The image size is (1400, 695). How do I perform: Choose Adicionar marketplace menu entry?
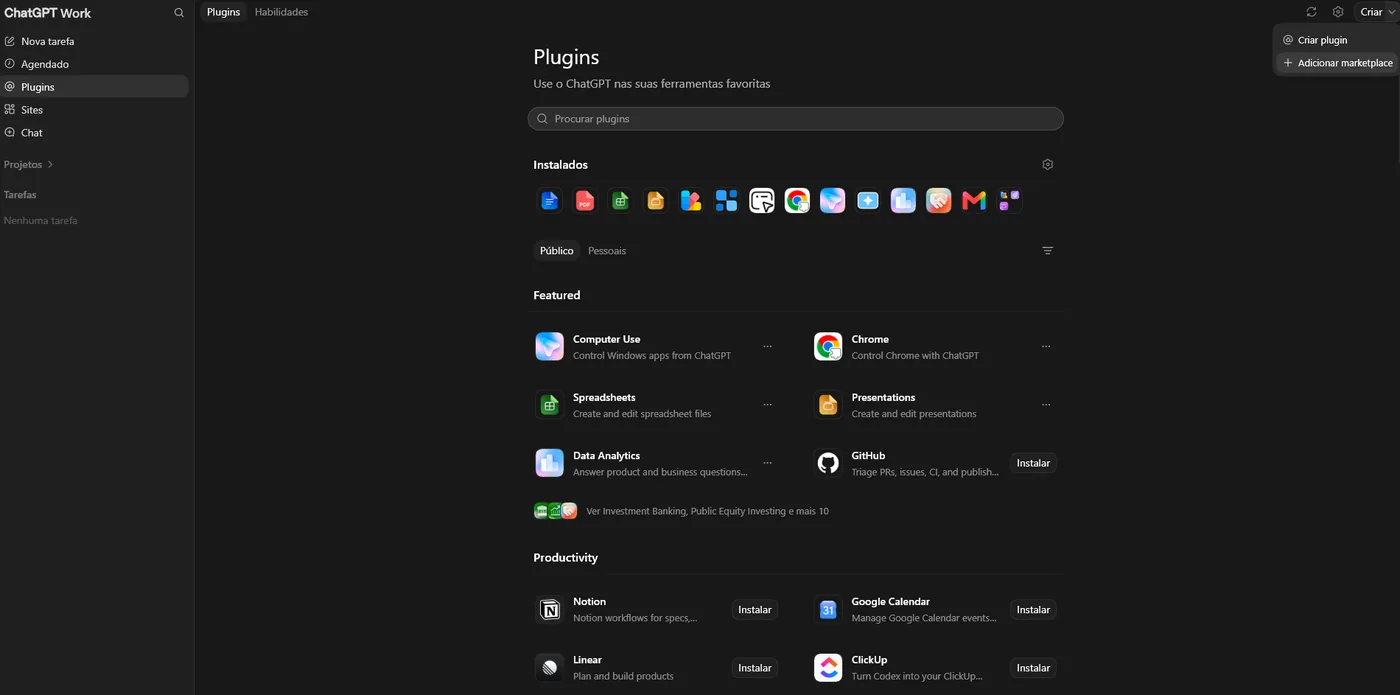(1336, 63)
